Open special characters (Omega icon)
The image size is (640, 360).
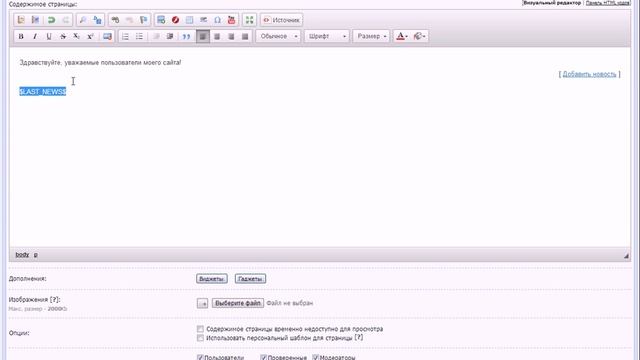click(218, 20)
